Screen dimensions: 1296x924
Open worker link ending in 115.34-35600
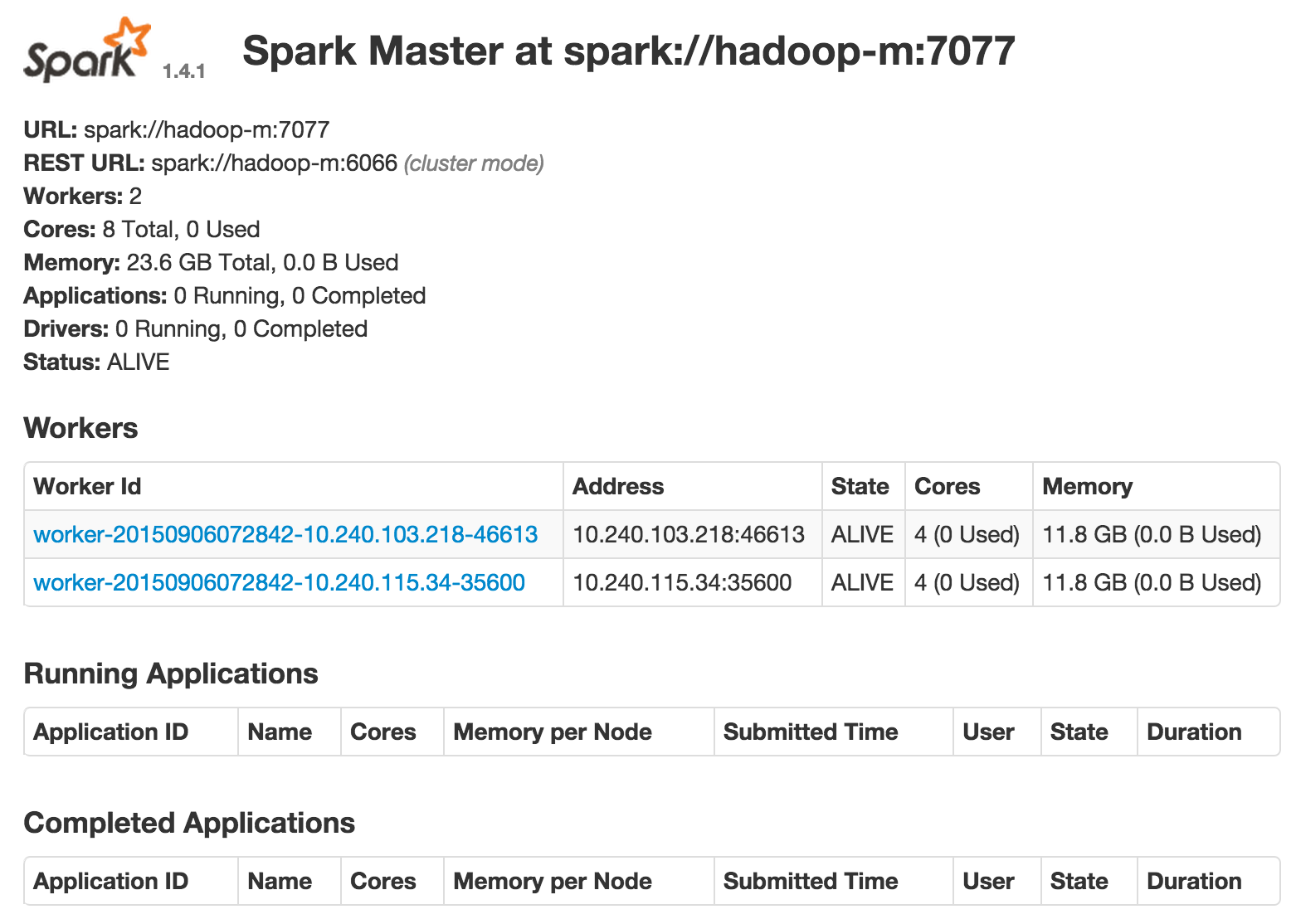279,582
